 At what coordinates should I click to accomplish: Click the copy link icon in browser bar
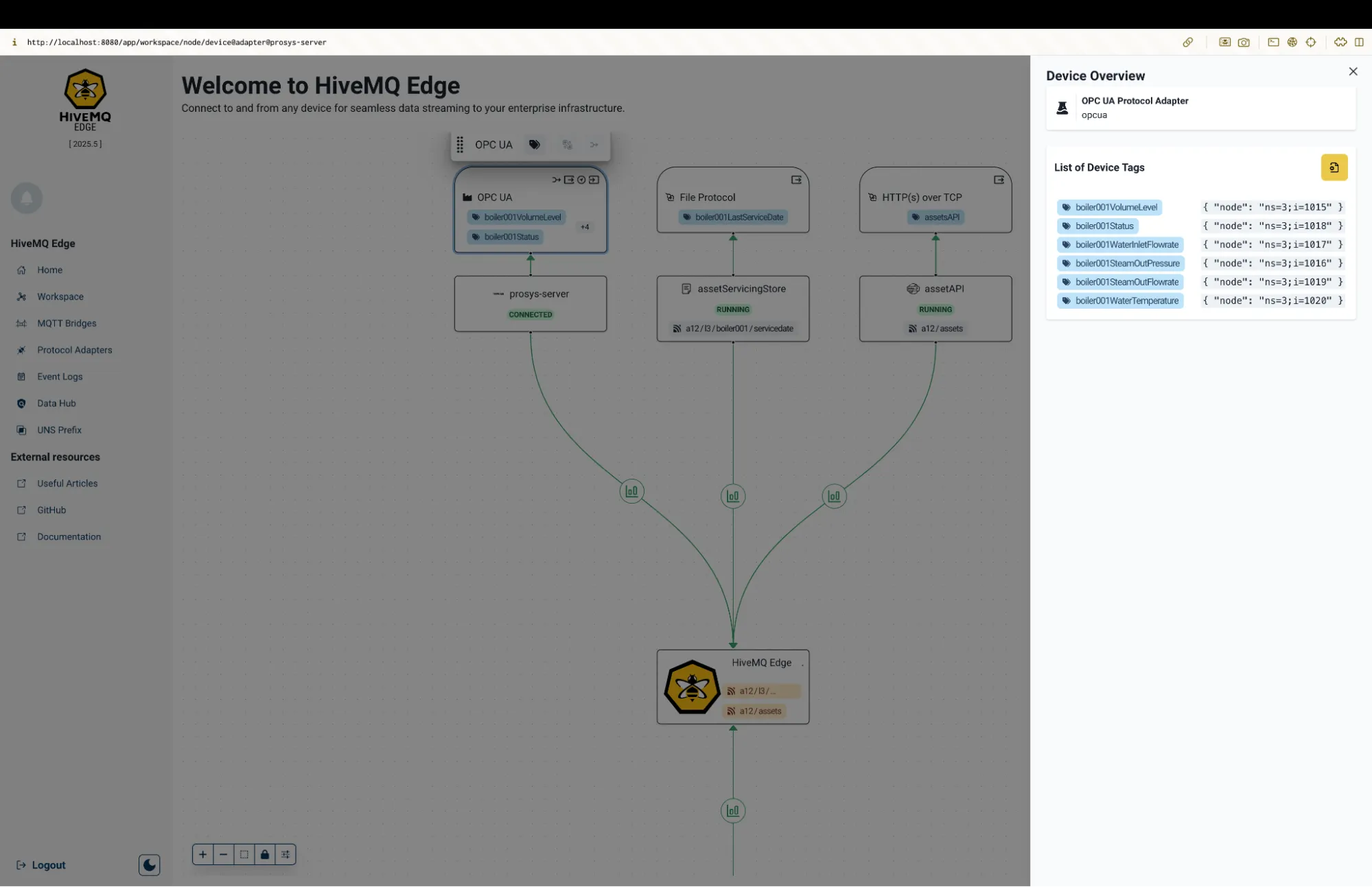(1188, 42)
